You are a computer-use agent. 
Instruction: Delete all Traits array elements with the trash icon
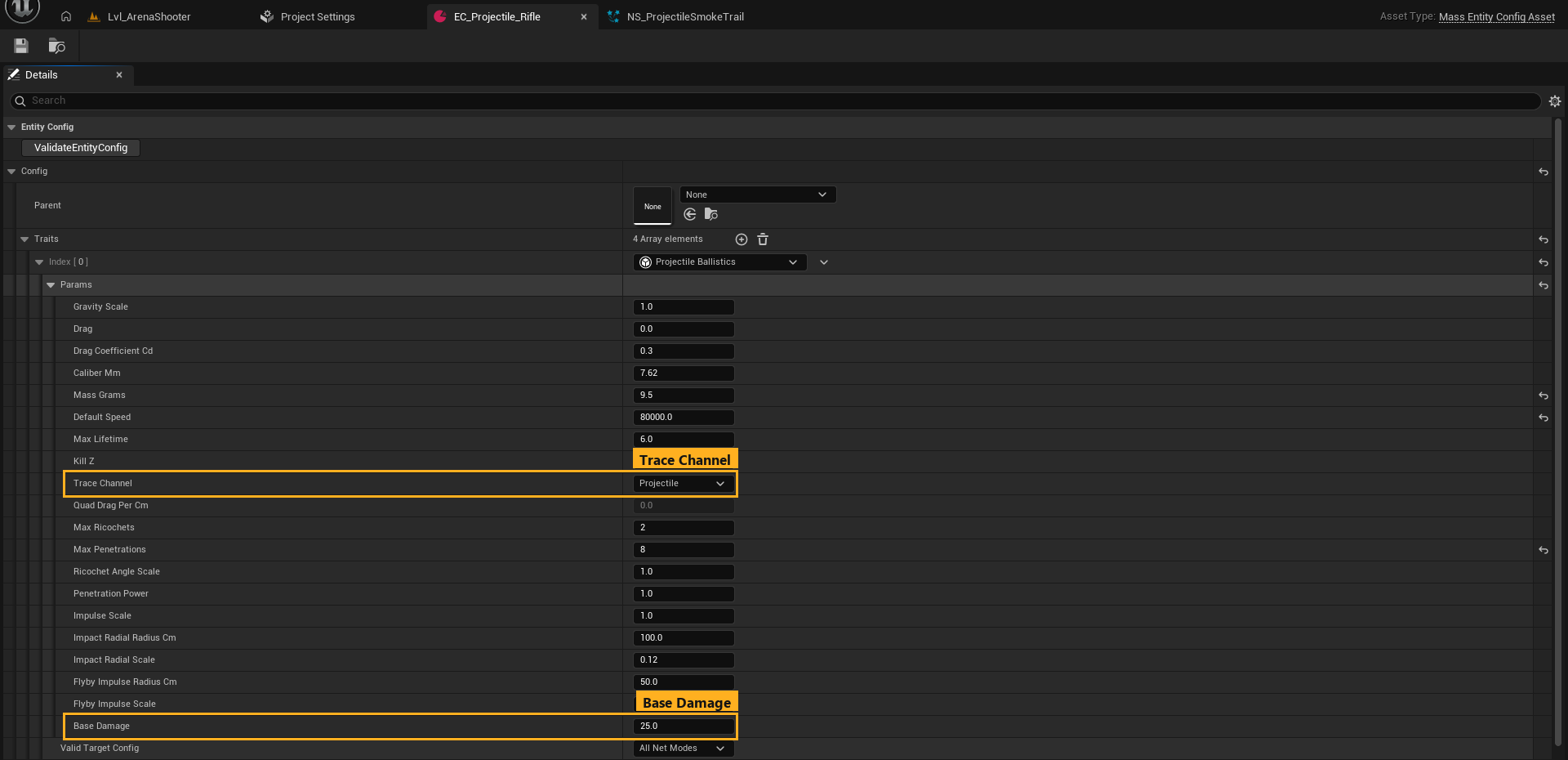point(763,239)
